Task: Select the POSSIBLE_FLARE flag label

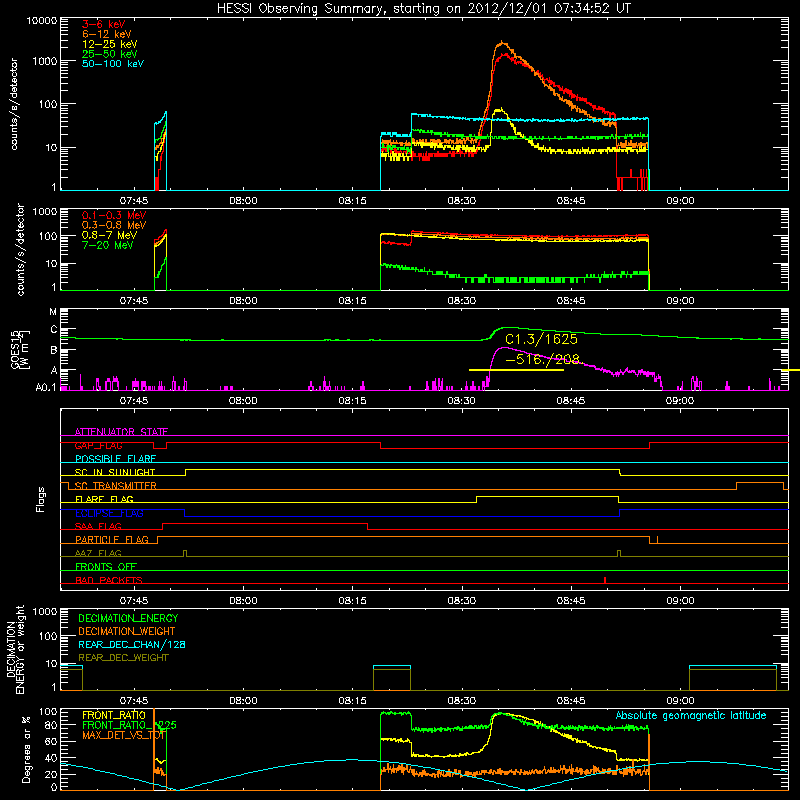Action: click(115, 459)
